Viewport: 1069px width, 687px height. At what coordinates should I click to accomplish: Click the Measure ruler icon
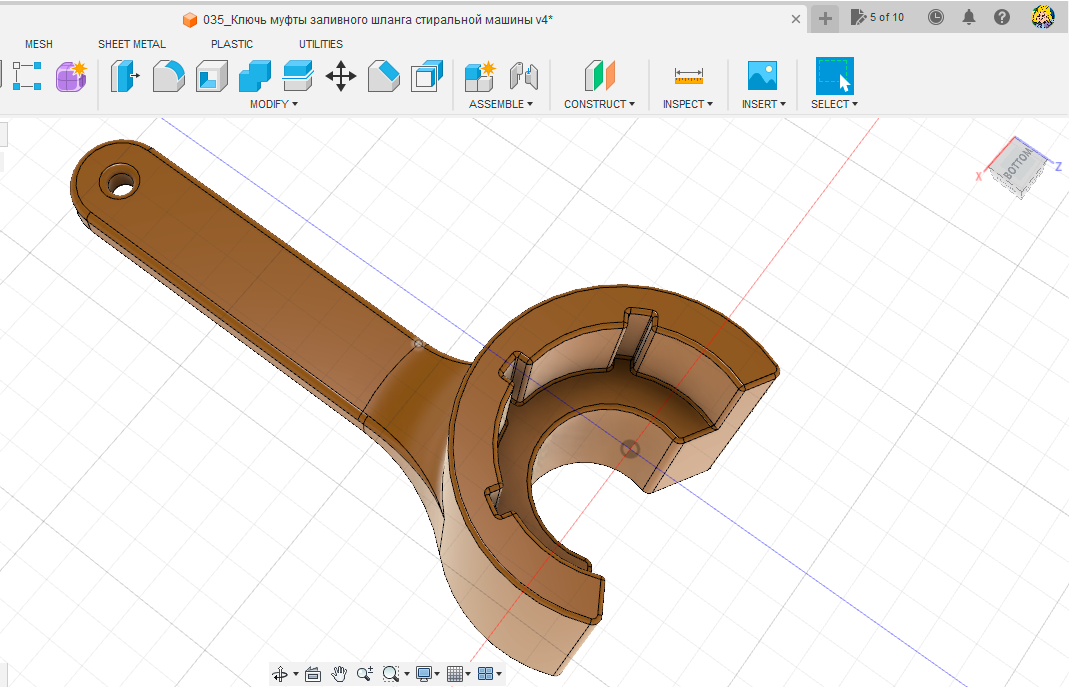point(689,76)
